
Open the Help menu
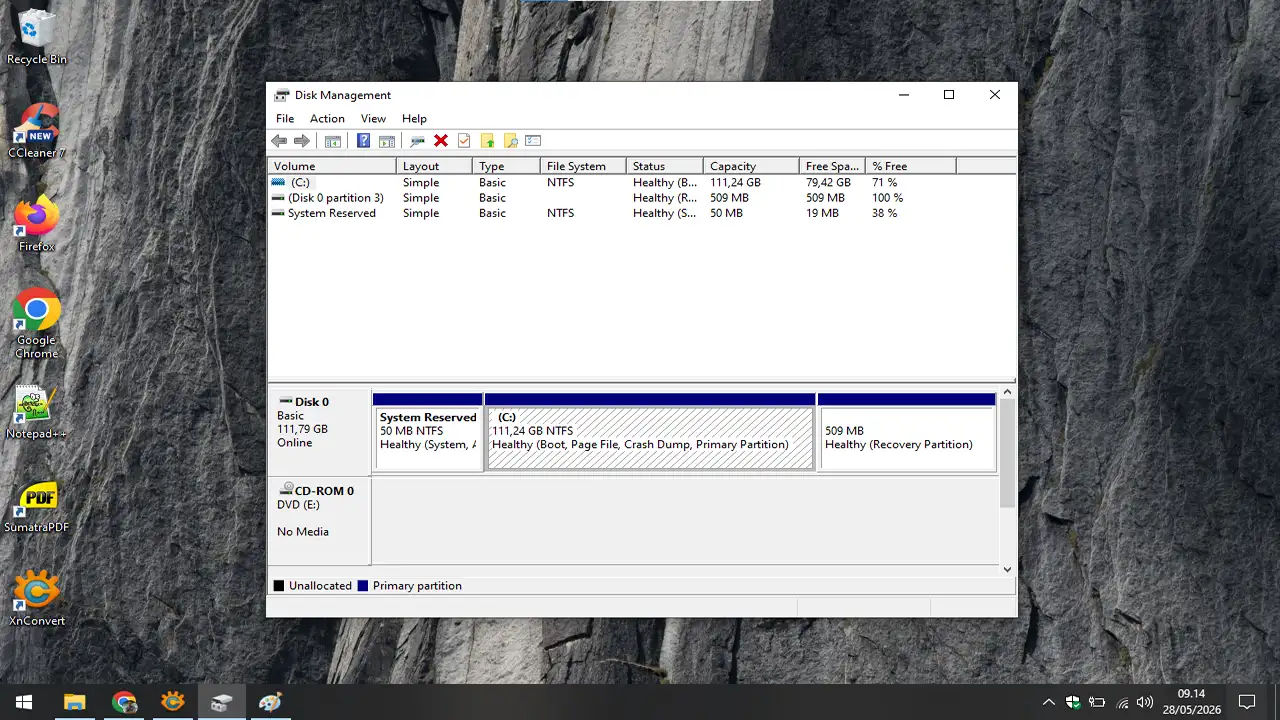click(x=414, y=118)
